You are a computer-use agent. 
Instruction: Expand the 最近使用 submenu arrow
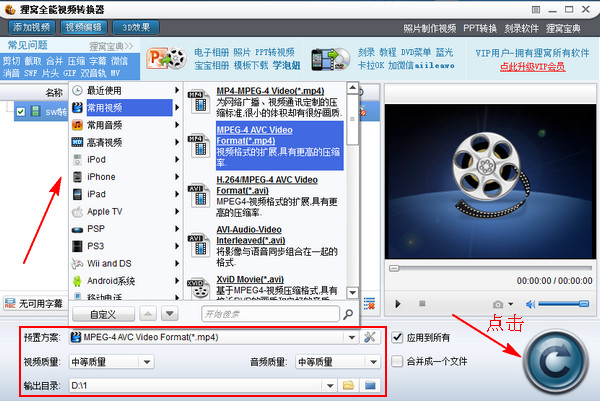177,90
